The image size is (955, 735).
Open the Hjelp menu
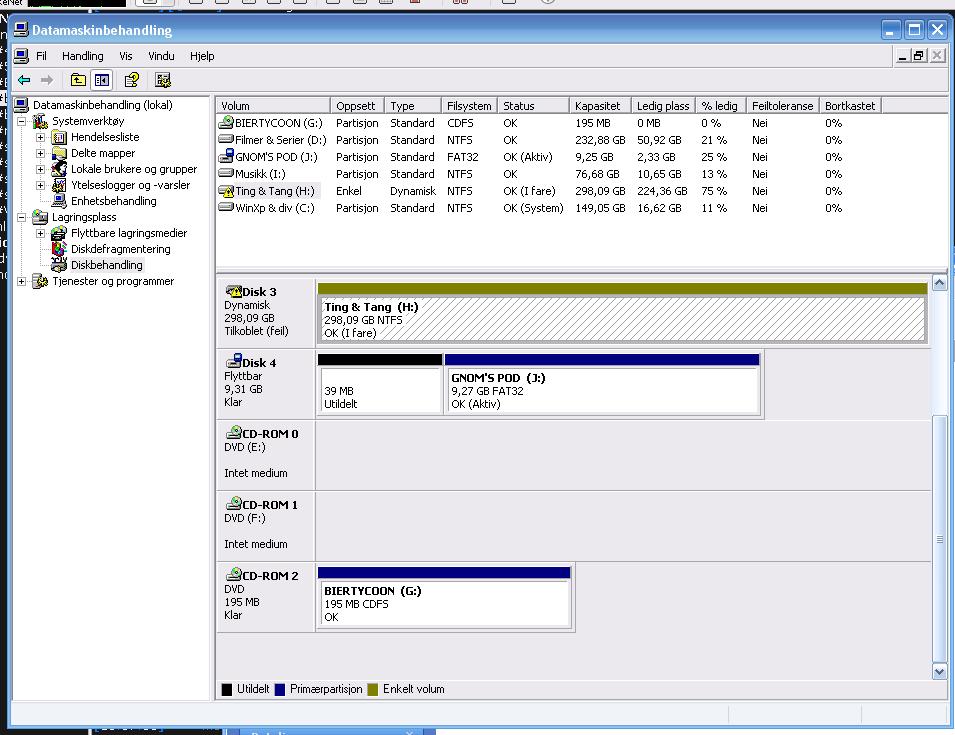pyautogui.click(x=202, y=56)
